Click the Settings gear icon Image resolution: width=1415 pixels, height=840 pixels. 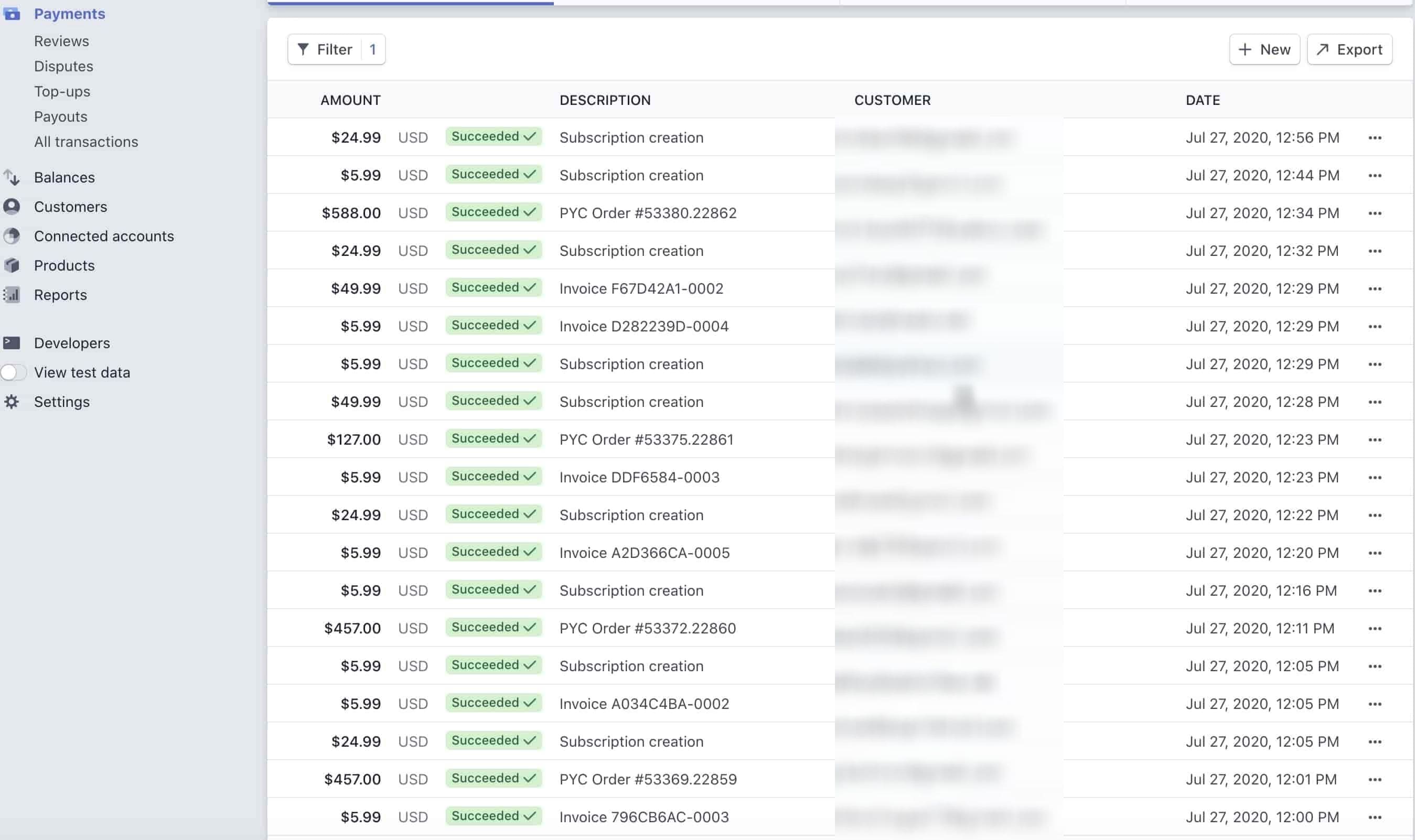12,402
